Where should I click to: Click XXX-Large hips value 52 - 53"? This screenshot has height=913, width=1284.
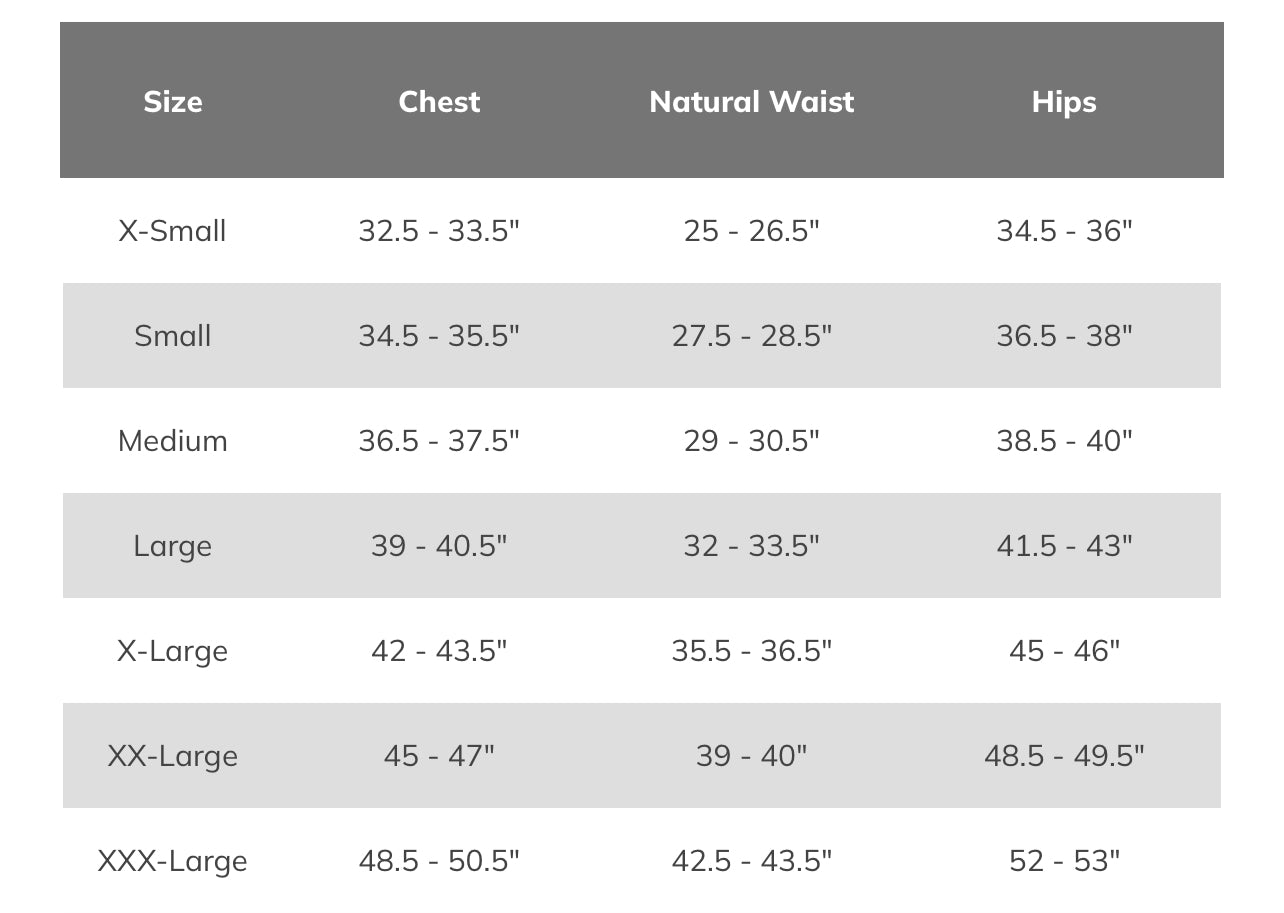[x=1064, y=861]
